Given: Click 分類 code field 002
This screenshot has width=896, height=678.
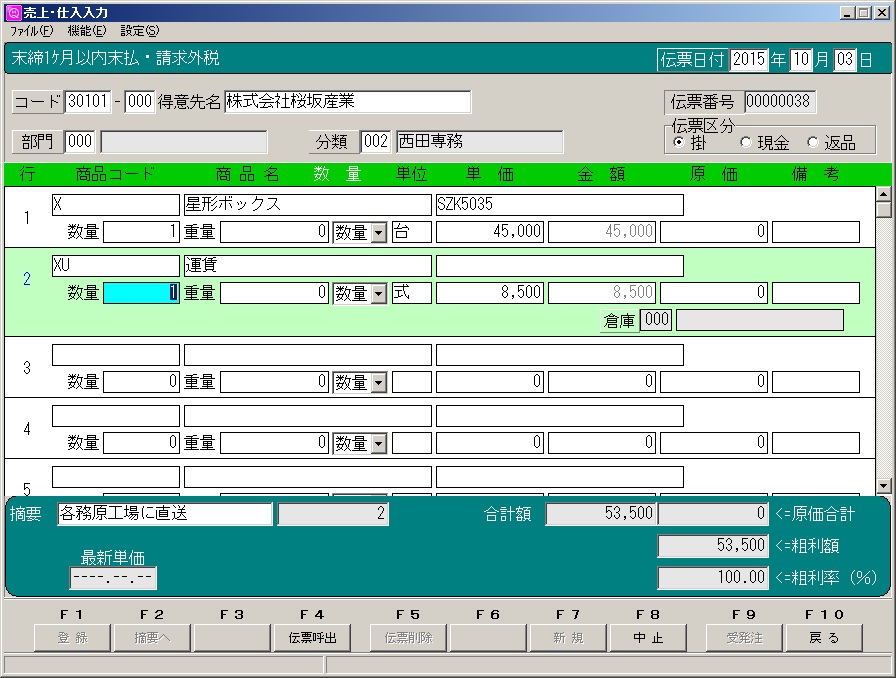Looking at the screenshot, I should pos(376,141).
